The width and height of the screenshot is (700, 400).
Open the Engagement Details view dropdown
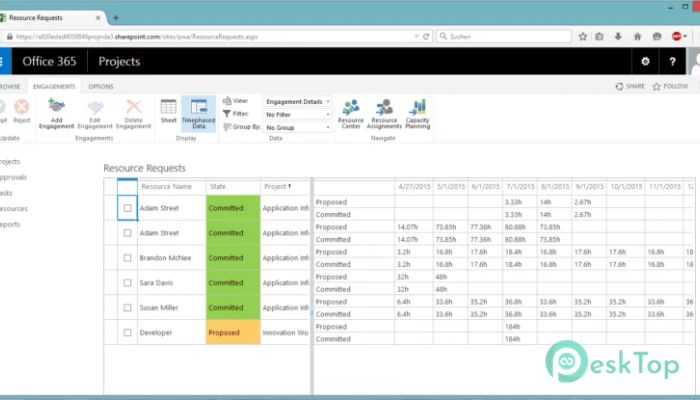tap(297, 102)
